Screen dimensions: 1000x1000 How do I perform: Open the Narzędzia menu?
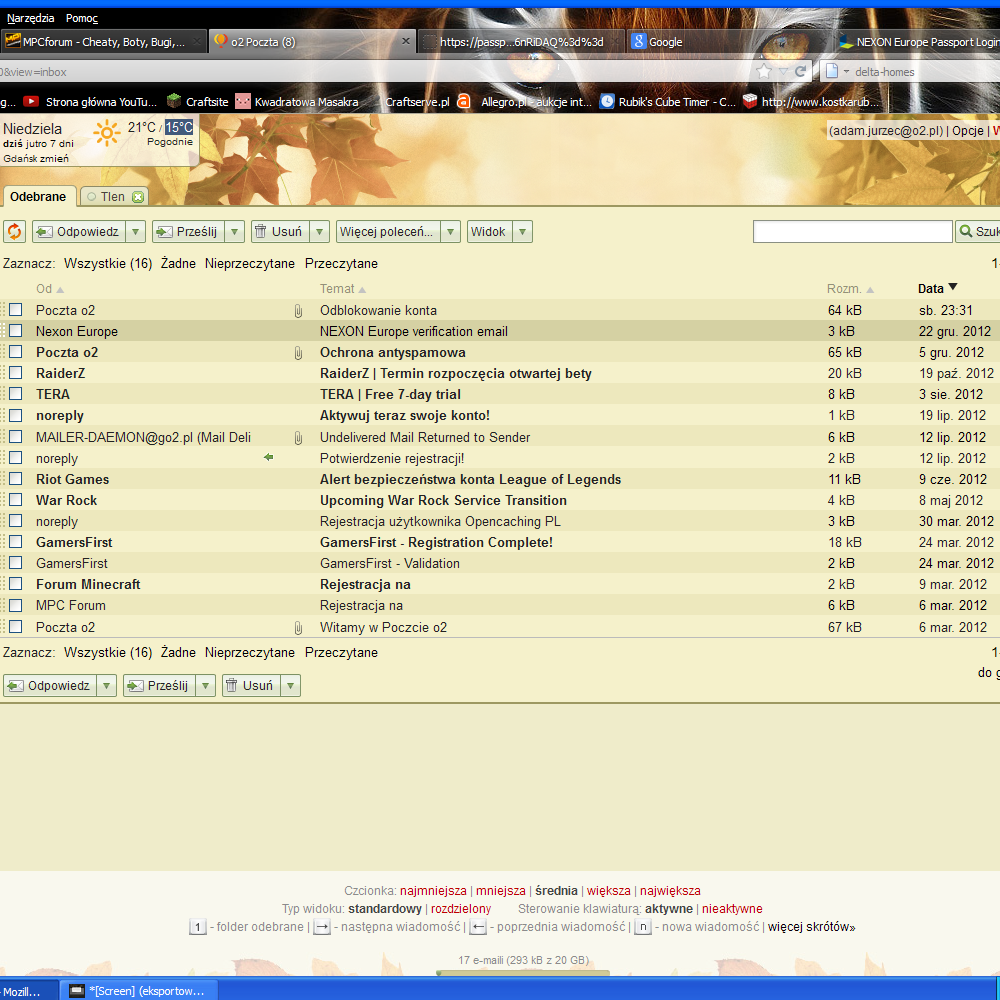coord(31,18)
